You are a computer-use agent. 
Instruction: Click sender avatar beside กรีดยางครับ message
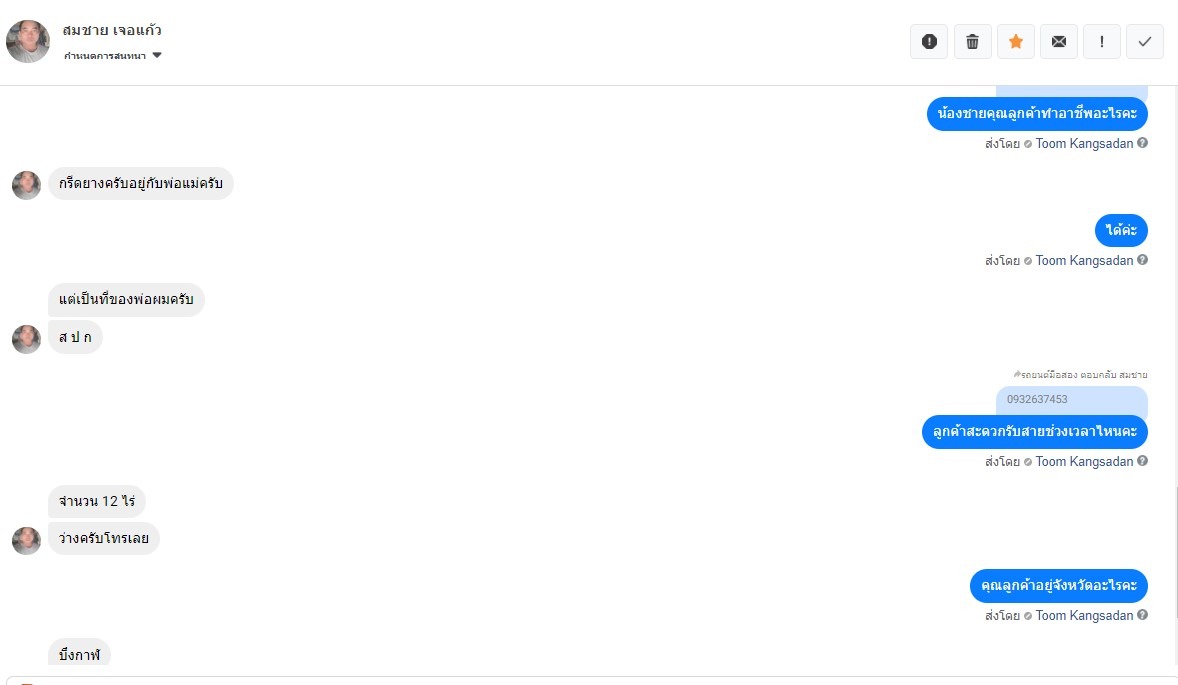pos(26,185)
